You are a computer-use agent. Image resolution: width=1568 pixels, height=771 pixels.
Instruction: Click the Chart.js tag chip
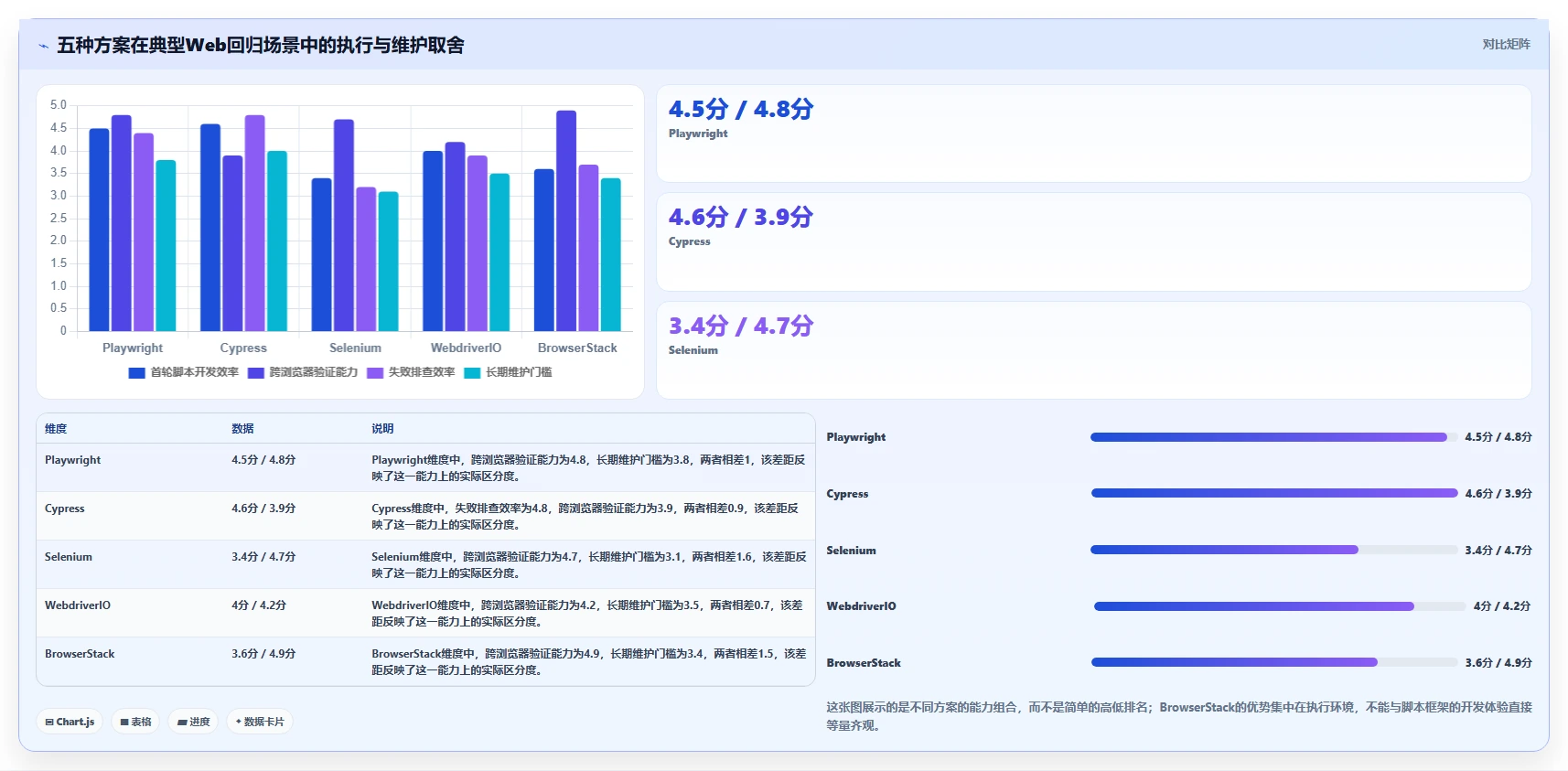pyautogui.click(x=70, y=722)
